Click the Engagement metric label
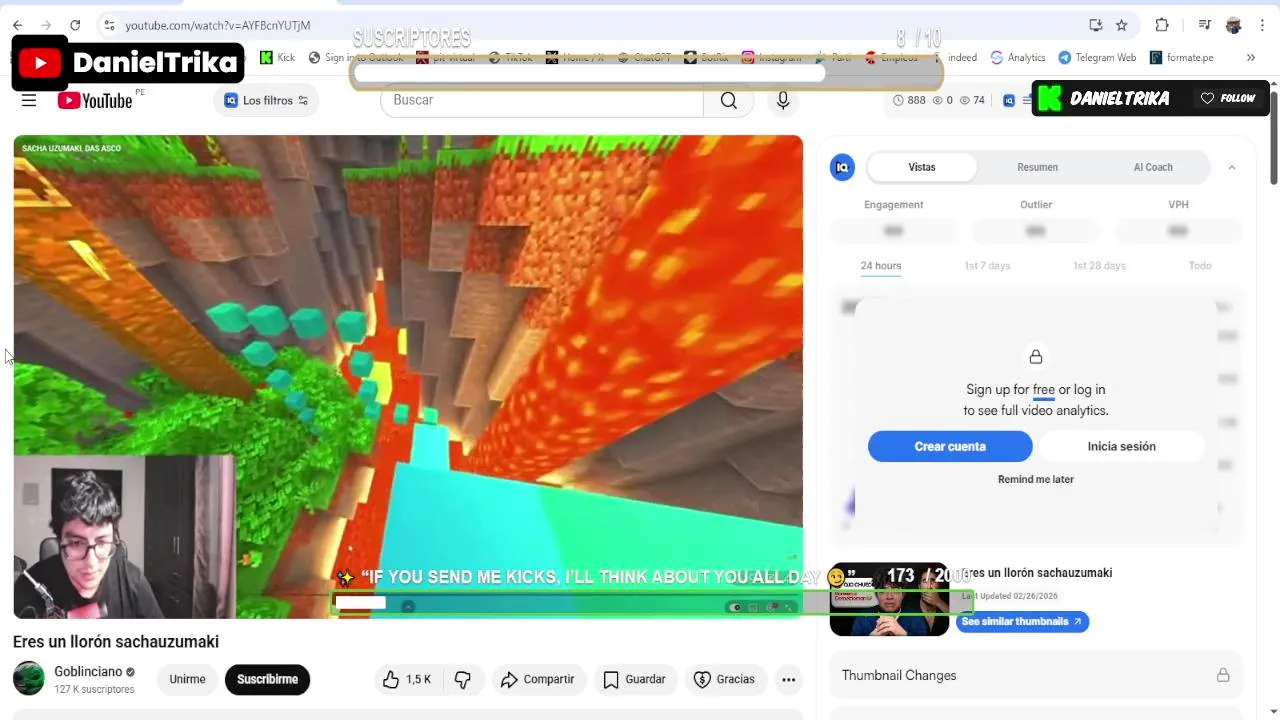 coord(894,204)
